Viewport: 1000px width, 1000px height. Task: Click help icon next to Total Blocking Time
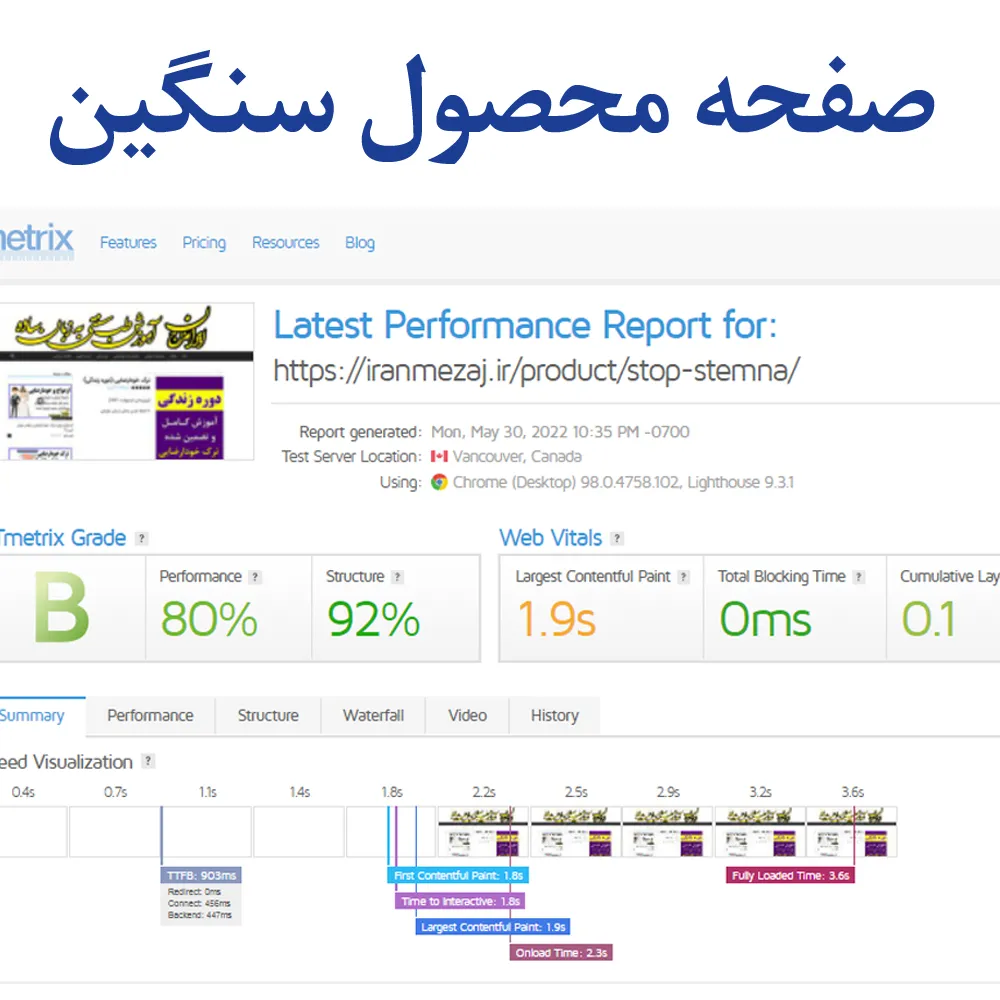click(x=859, y=577)
